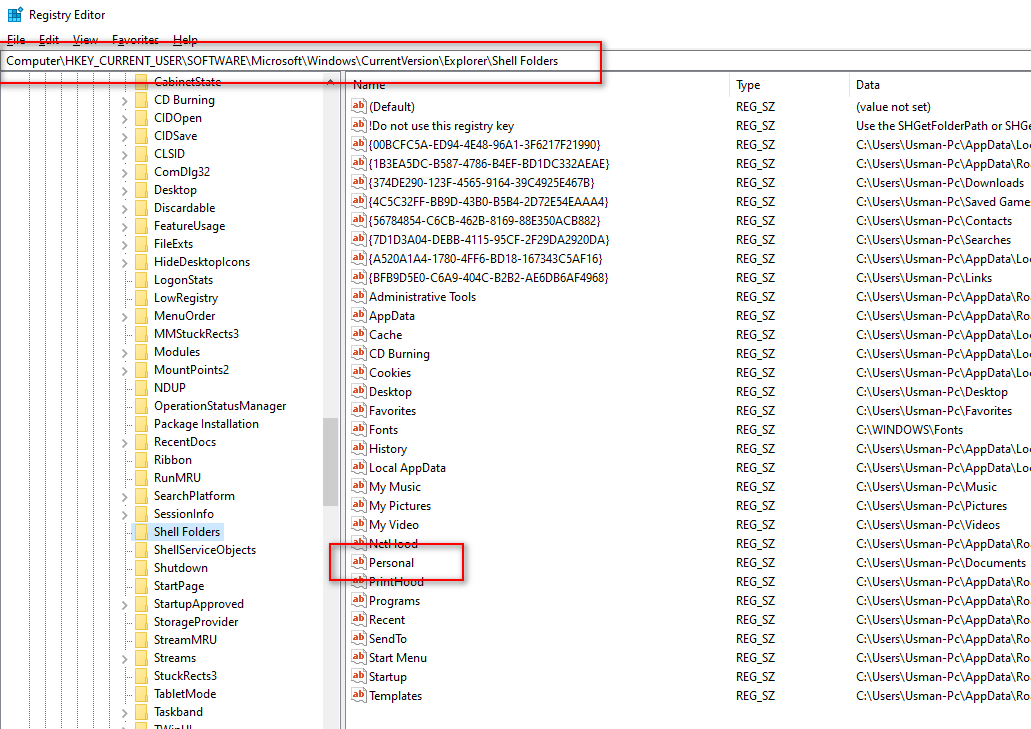Viewport: 1031px width, 729px height.
Task: Select the Taskband key
Action: 178,711
